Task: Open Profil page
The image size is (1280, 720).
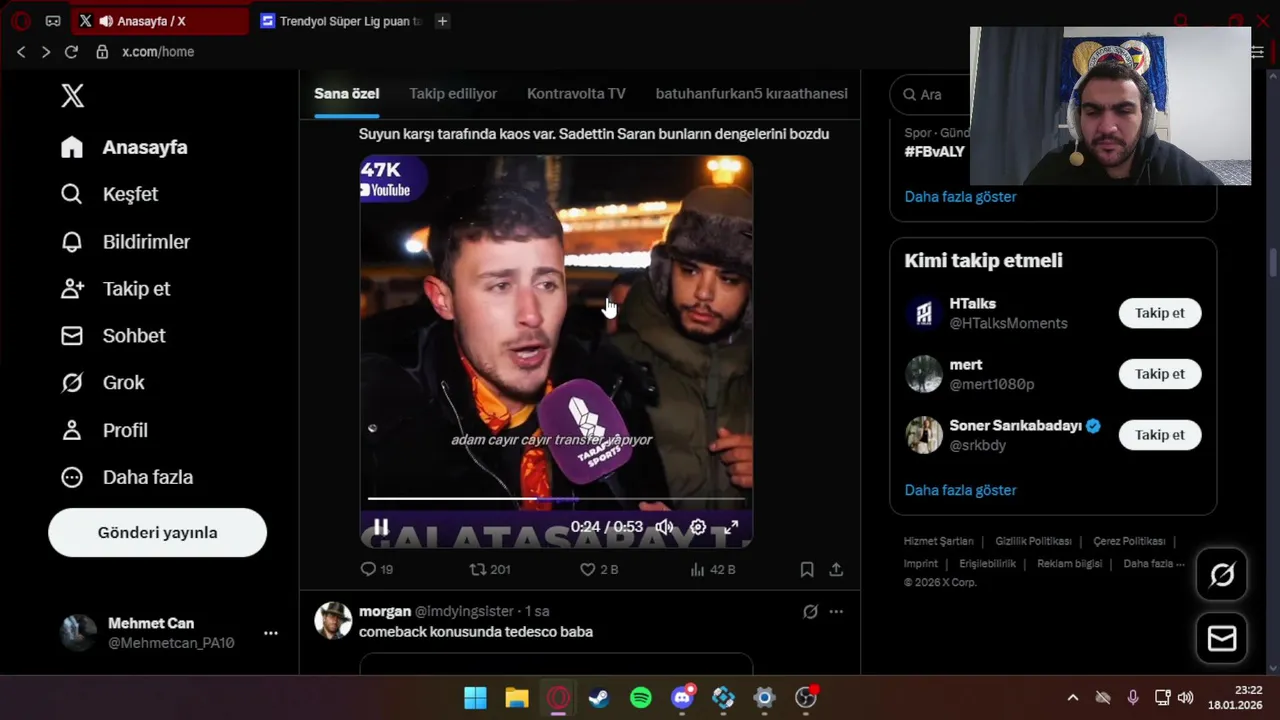Action: 104,430
